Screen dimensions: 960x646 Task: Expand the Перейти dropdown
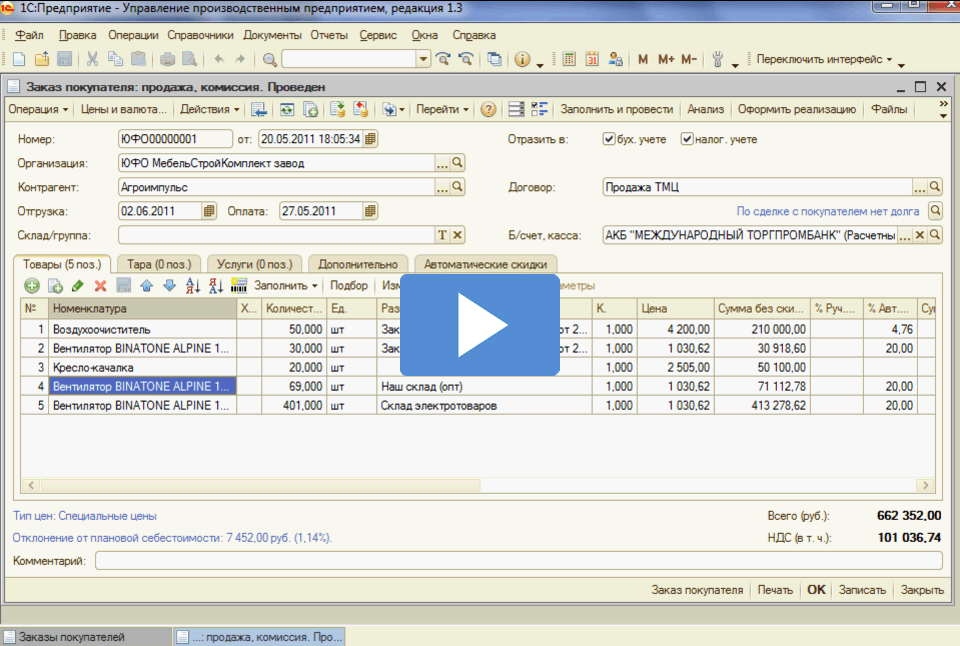coord(442,110)
